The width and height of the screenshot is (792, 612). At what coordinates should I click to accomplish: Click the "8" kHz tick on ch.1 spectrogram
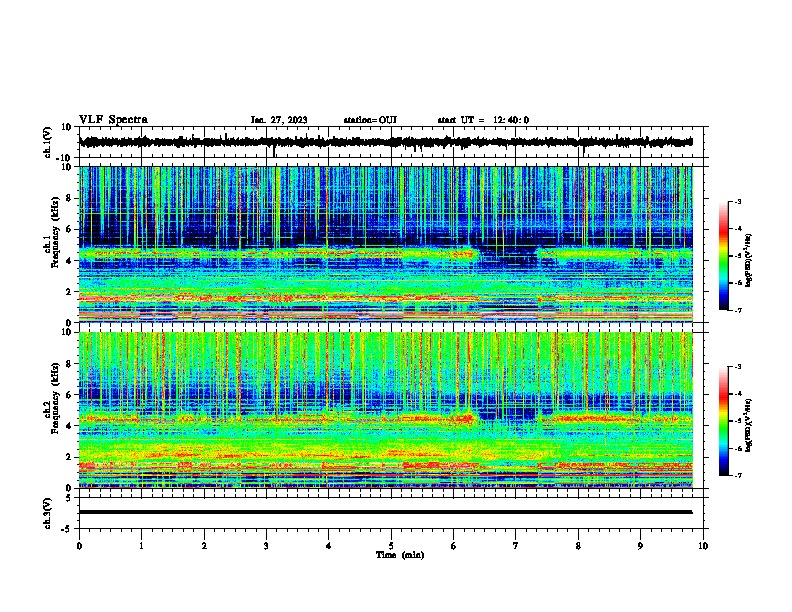(70, 198)
